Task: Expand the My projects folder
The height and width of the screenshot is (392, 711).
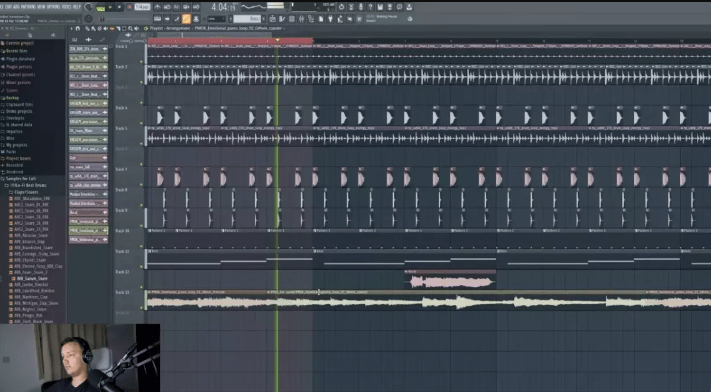Action: tap(15, 145)
